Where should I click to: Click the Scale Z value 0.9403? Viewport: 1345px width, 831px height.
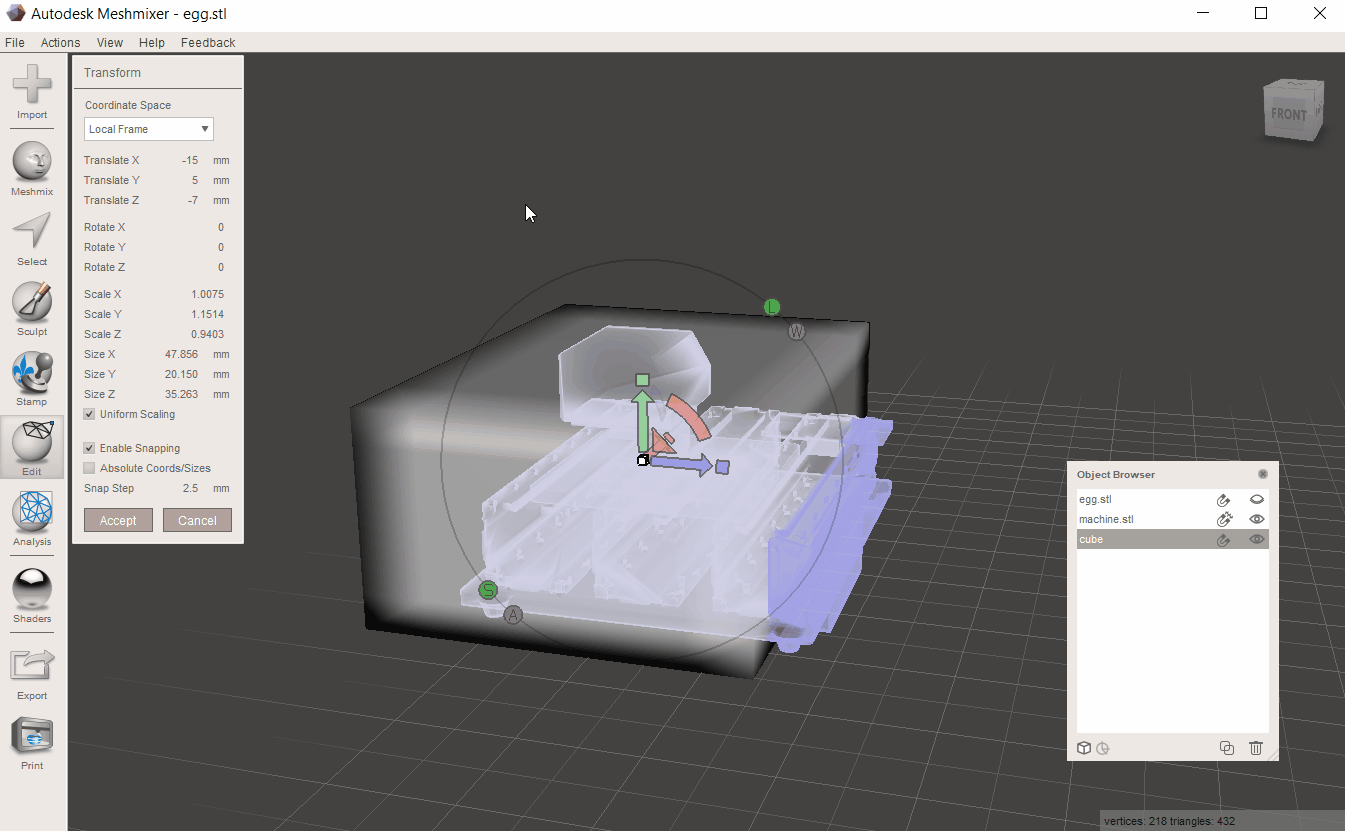click(208, 335)
